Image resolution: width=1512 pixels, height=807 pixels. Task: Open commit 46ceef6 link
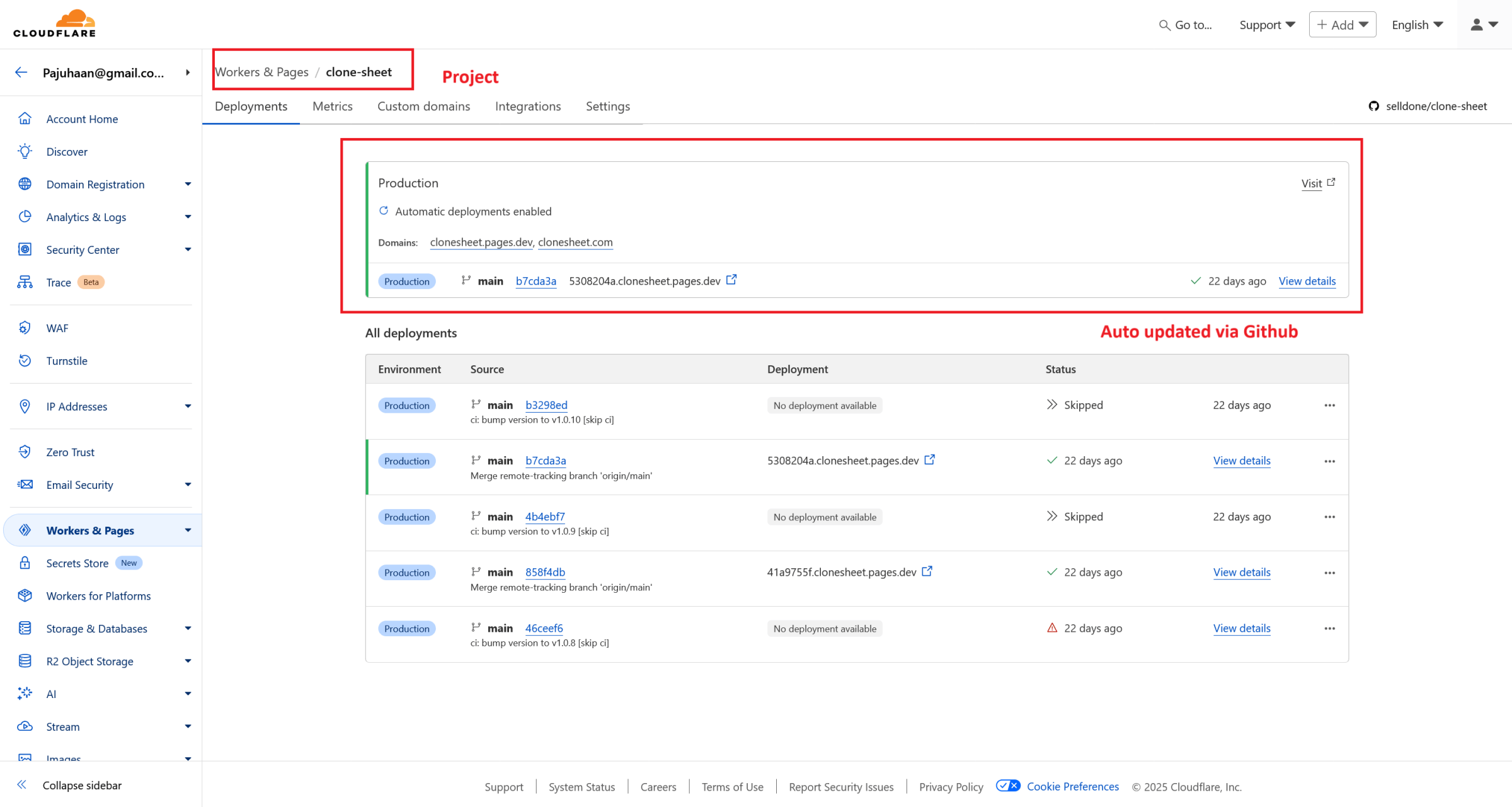pyautogui.click(x=544, y=628)
